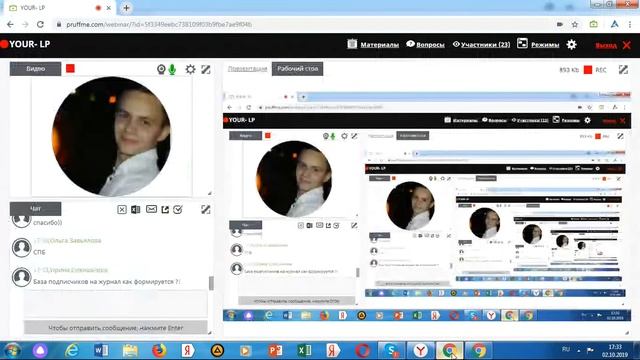
Task: Show the Участники (23) list
Action: pos(482,44)
